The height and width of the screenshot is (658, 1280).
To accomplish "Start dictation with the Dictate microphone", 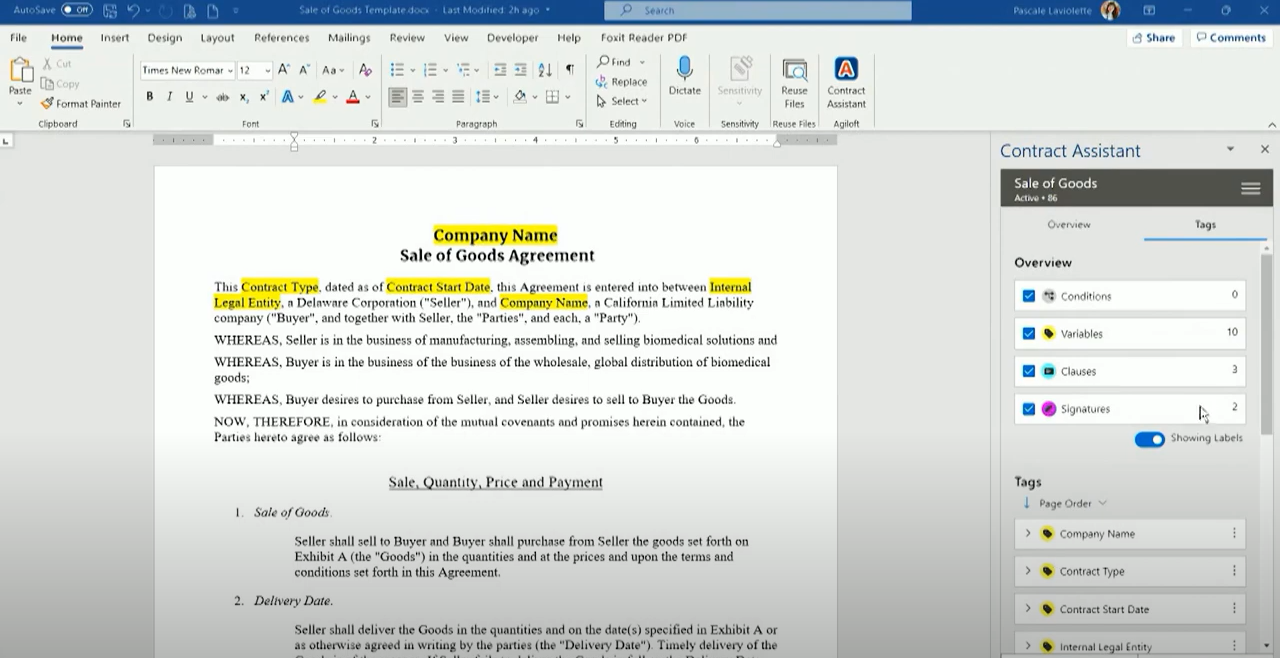I will click(684, 80).
